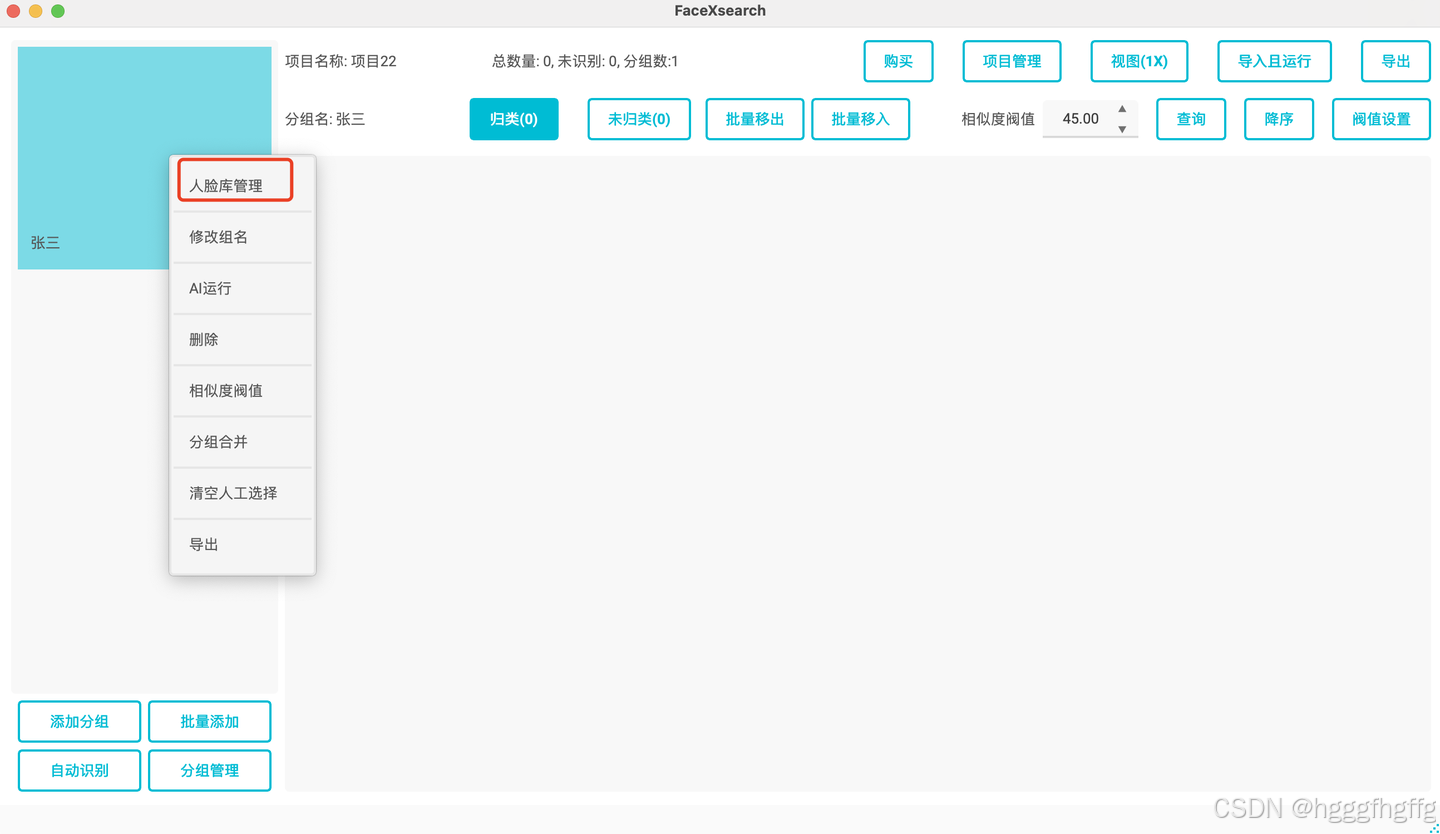
Task: Decrease similarity threshold with down arrow
Action: click(1122, 129)
